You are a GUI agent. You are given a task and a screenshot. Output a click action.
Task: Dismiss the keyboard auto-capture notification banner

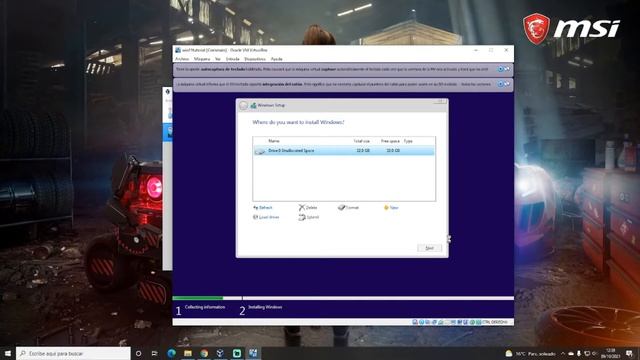tap(500, 69)
